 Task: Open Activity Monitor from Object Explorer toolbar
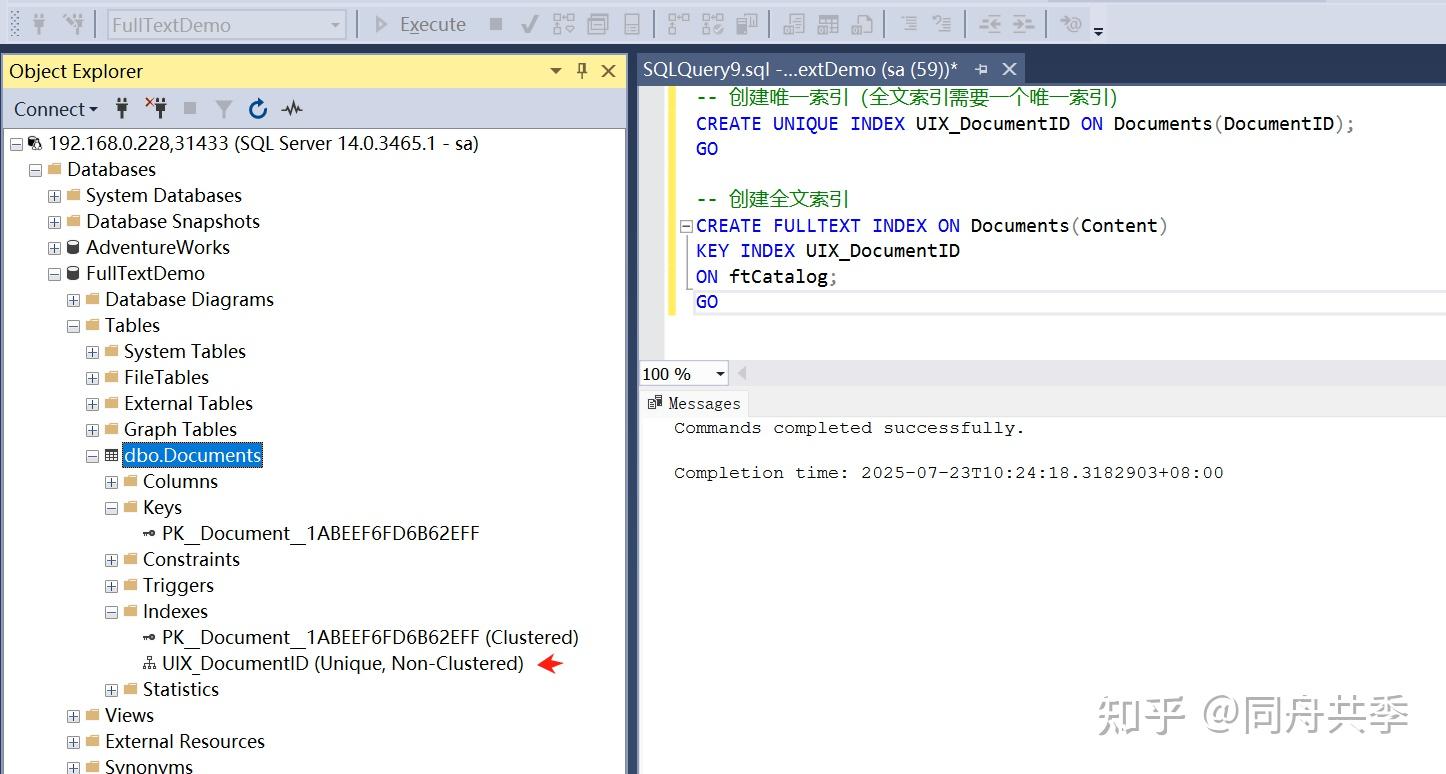[x=291, y=108]
